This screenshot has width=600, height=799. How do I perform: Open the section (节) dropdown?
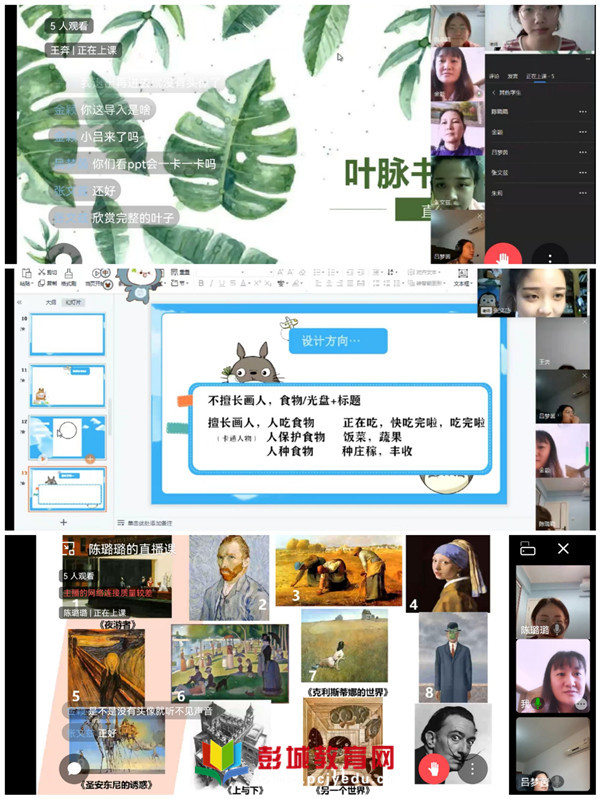click(x=180, y=283)
